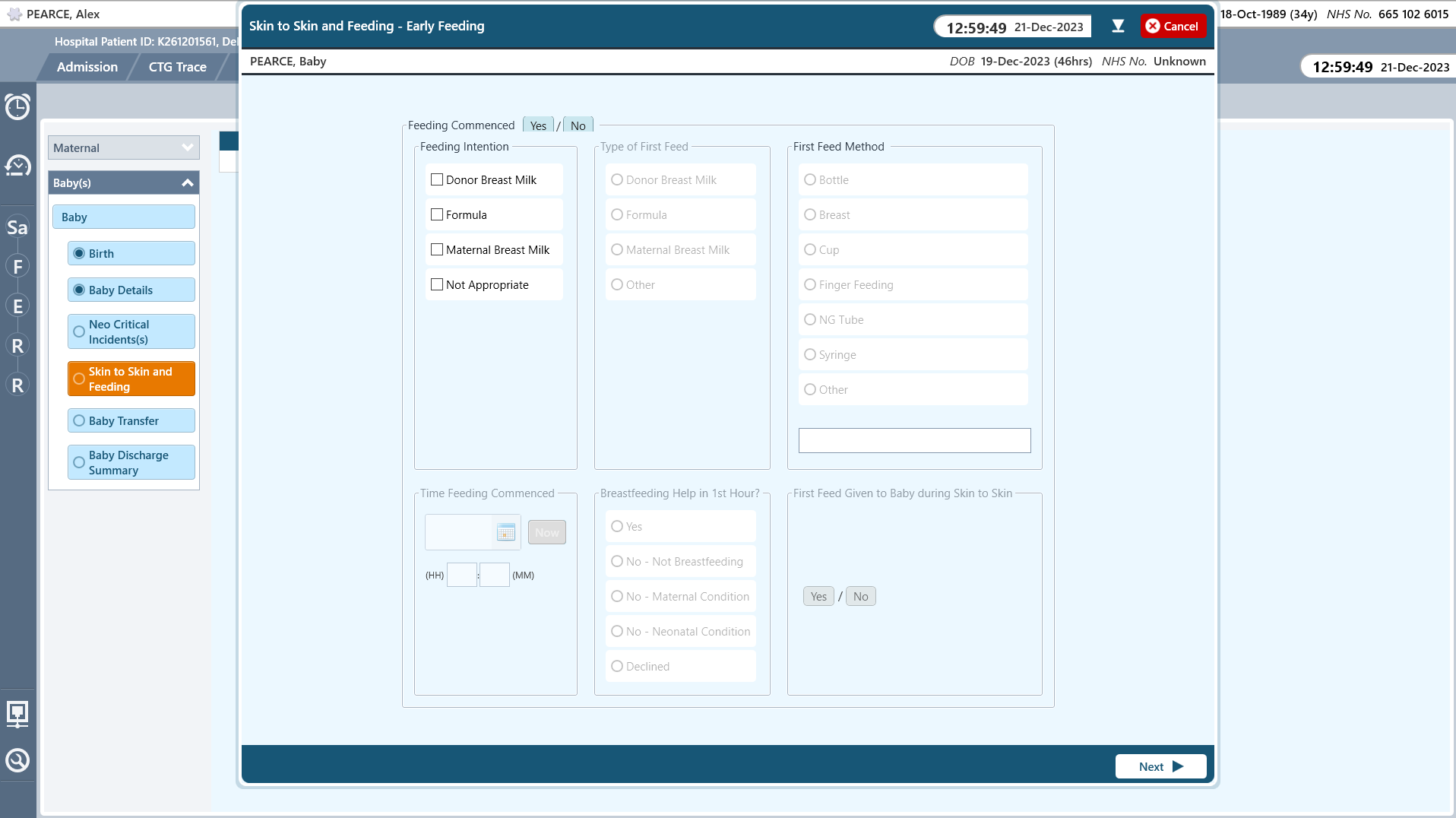Go to Skin to Skin and Feeding section
The width and height of the screenshot is (1456, 818).
(x=131, y=379)
